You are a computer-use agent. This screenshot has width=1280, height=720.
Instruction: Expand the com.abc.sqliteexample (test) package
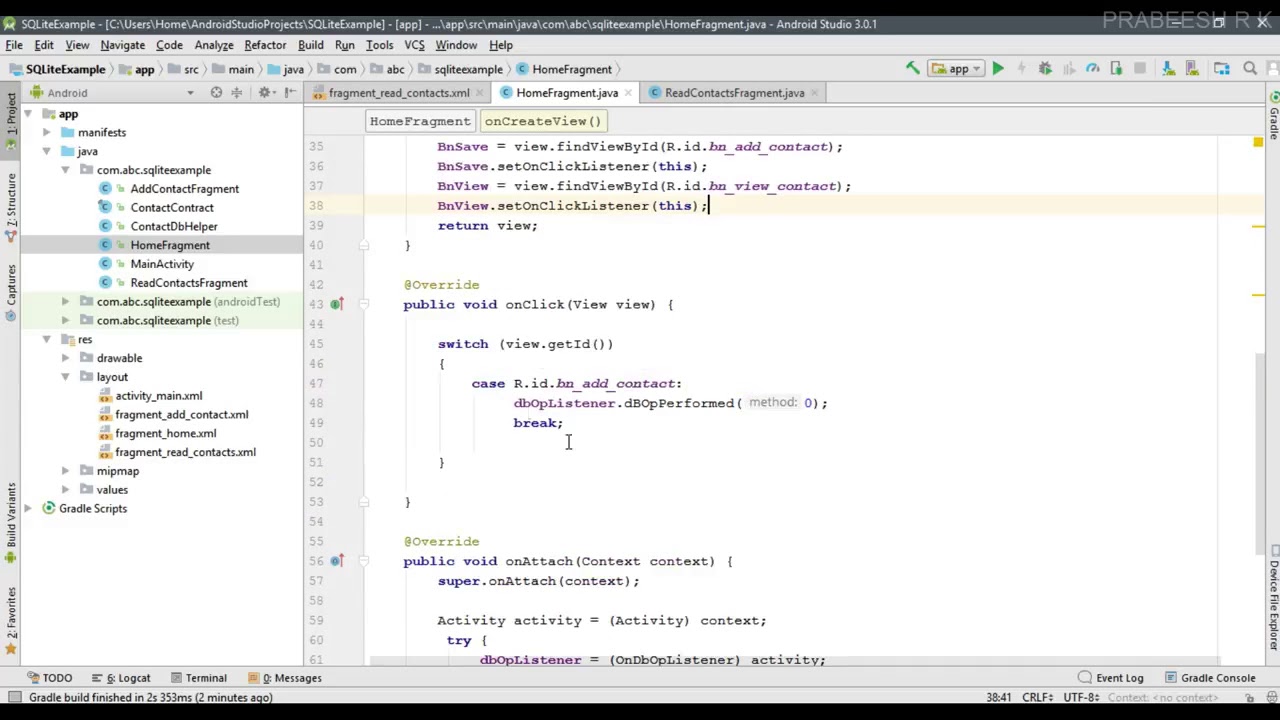pyautogui.click(x=65, y=320)
